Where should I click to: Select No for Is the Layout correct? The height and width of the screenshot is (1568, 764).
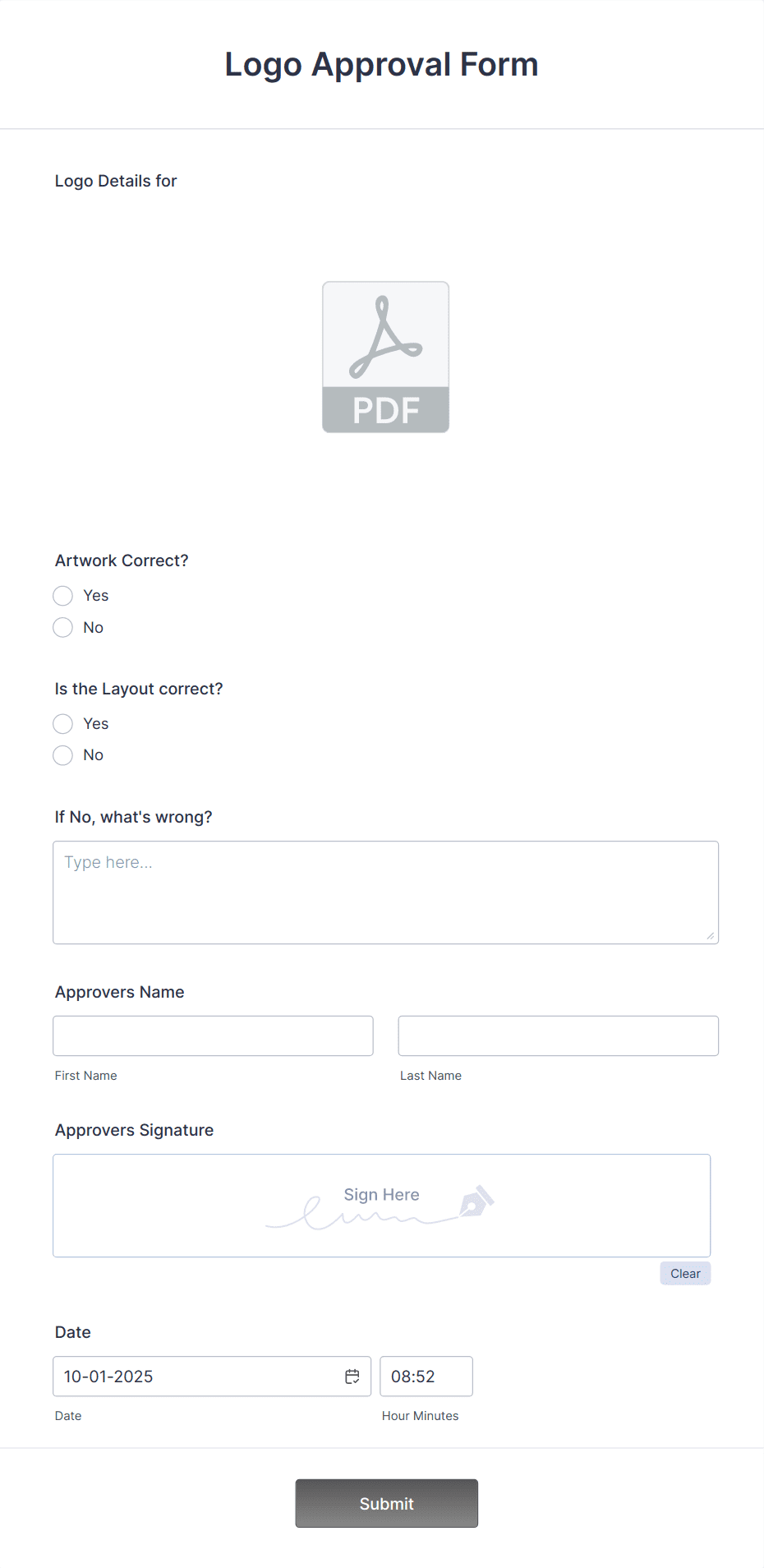click(x=62, y=754)
